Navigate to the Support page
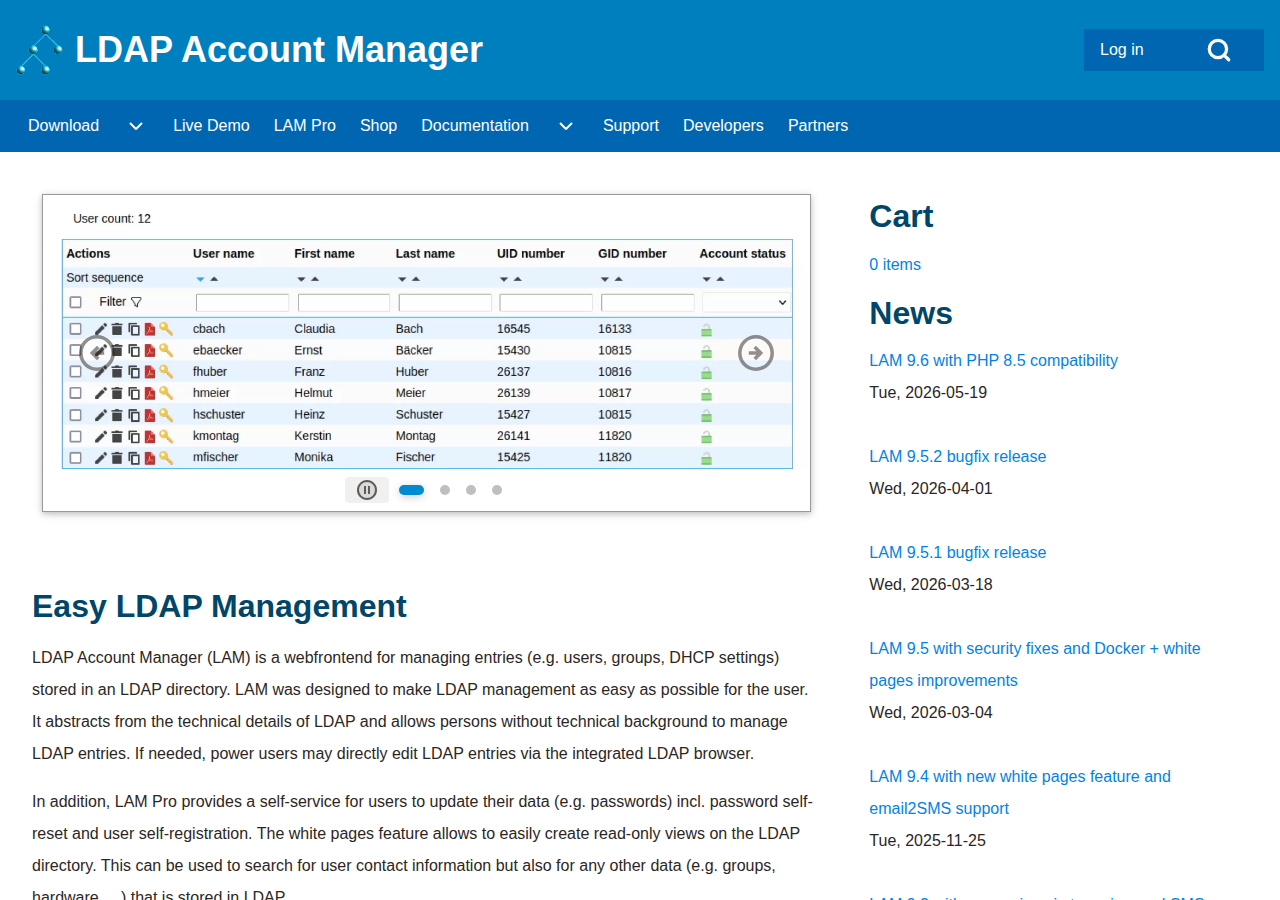This screenshot has width=1280, height=900. [x=631, y=126]
